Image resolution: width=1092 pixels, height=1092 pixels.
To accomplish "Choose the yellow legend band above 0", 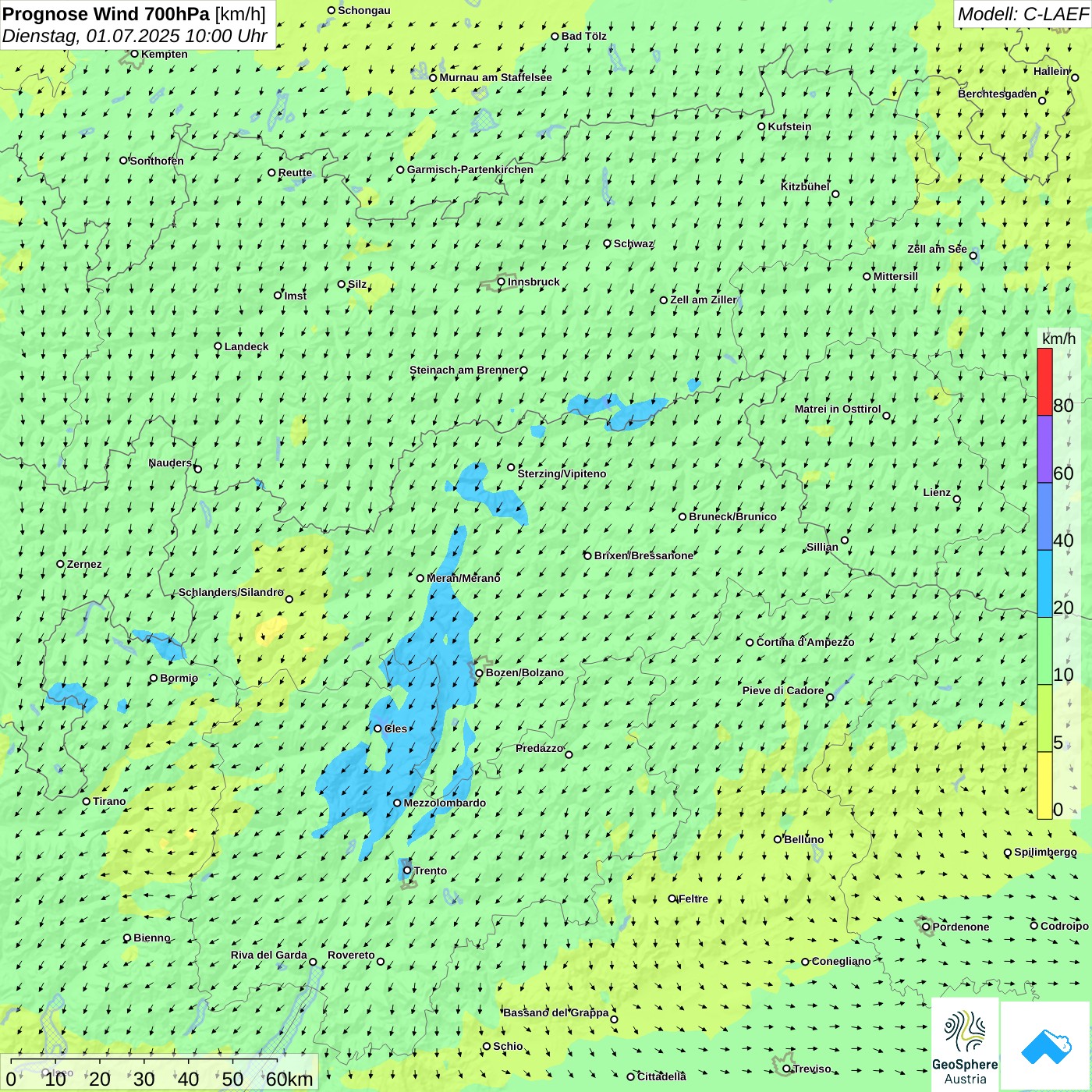I will pyautogui.click(x=1044, y=785).
